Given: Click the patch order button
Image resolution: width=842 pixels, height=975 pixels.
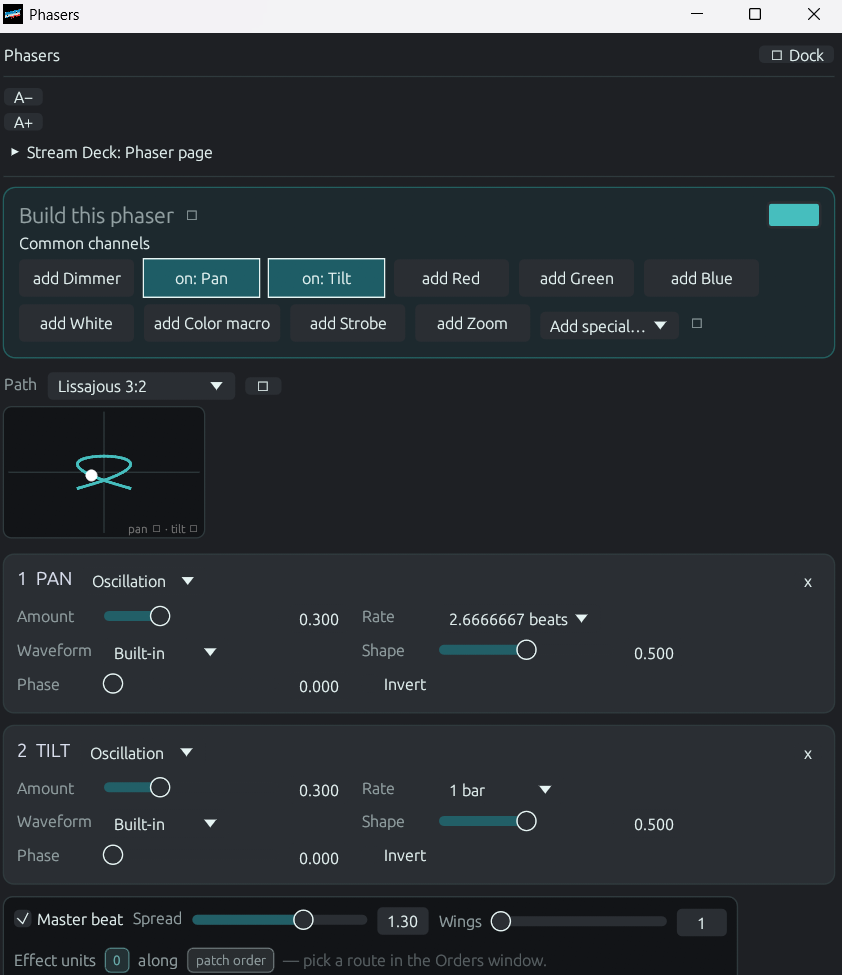Looking at the screenshot, I should (x=231, y=961).
